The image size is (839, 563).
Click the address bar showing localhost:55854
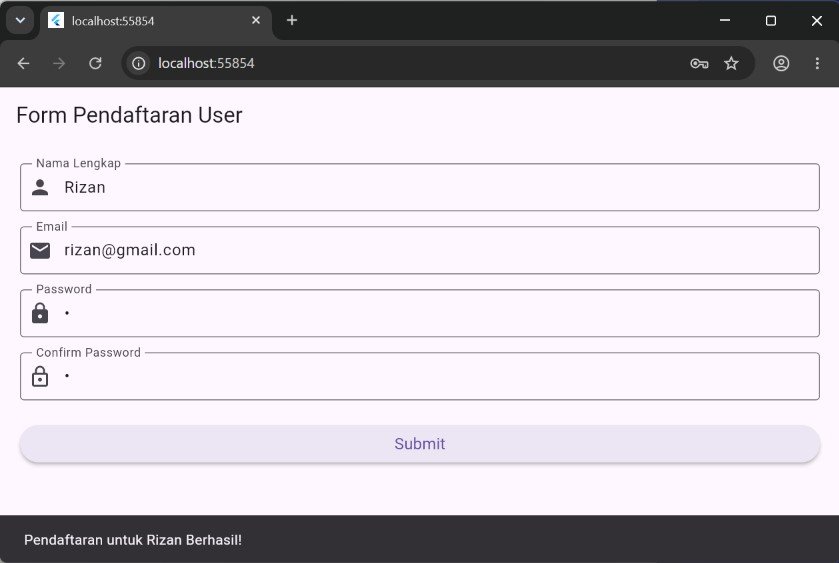(438, 63)
